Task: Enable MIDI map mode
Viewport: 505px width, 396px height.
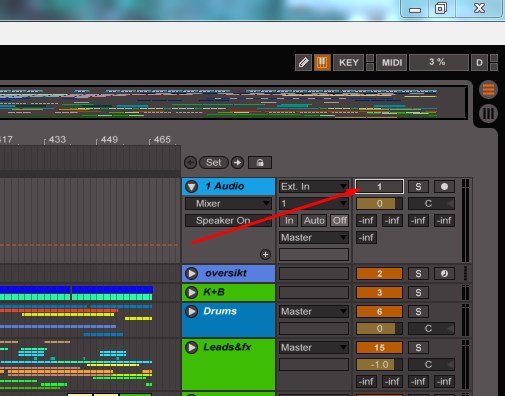Action: 392,62
